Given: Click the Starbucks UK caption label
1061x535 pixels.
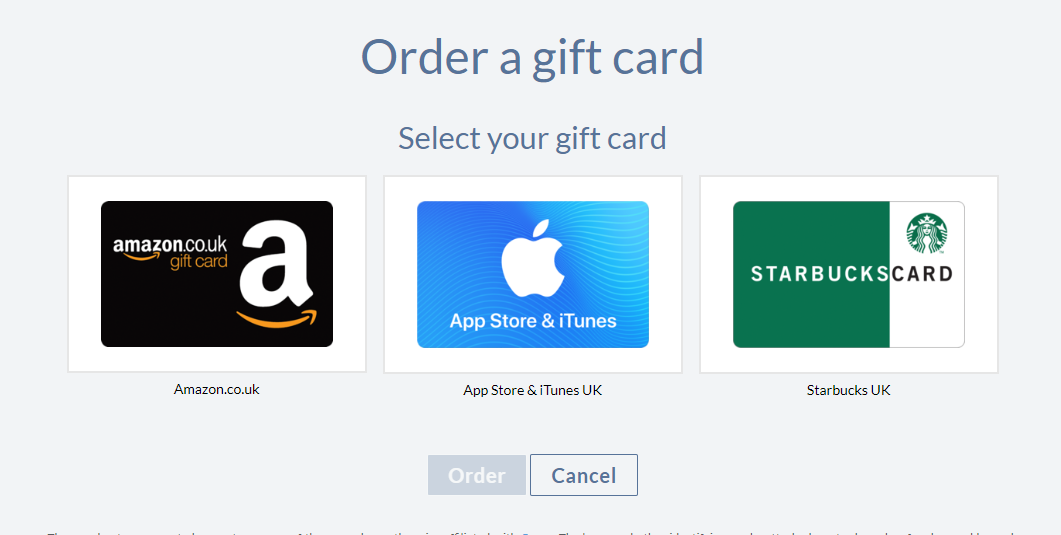Looking at the screenshot, I should (x=849, y=390).
